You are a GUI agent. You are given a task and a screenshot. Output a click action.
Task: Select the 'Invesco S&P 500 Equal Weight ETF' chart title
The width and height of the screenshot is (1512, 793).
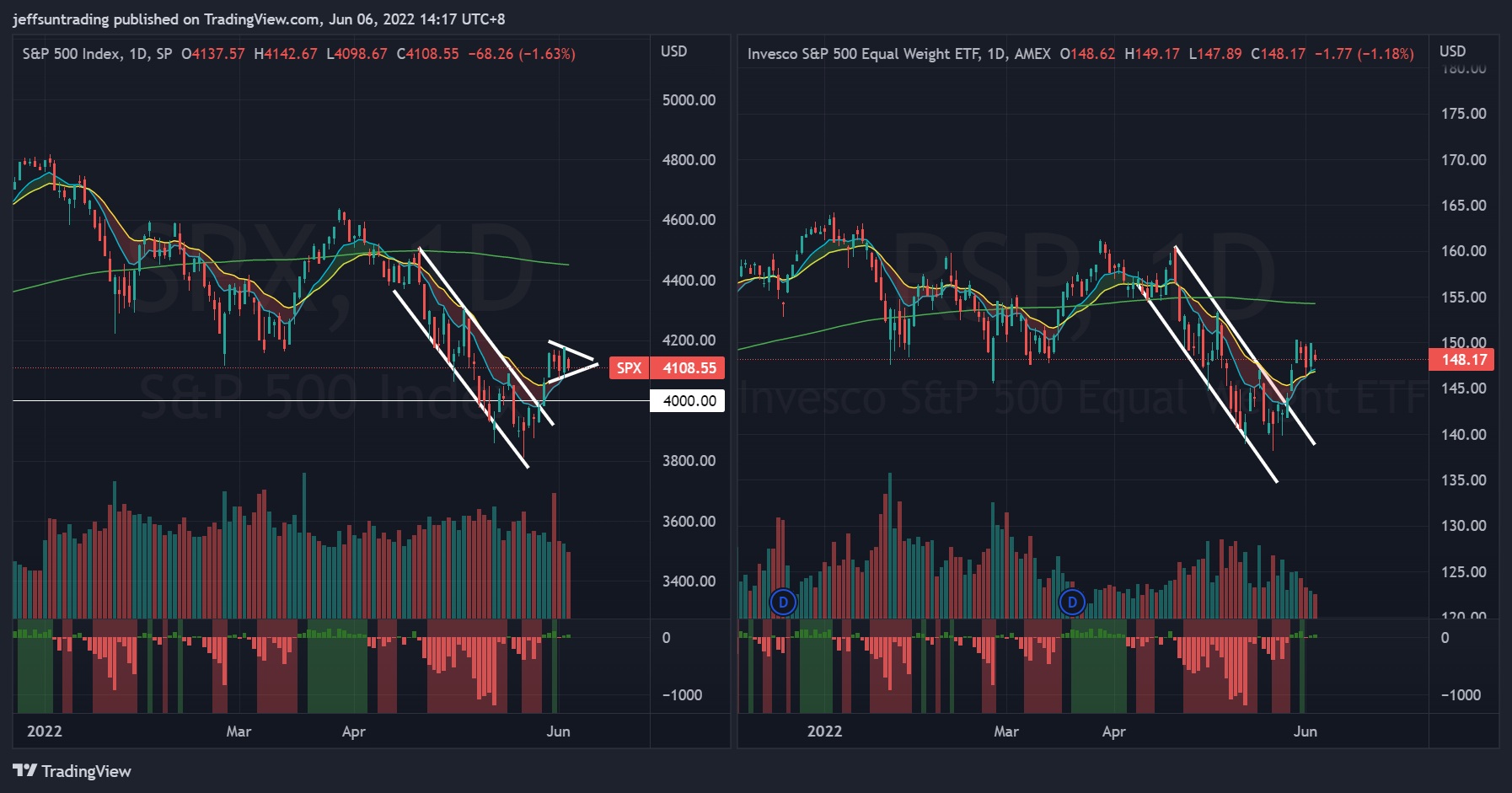pyautogui.click(x=862, y=54)
